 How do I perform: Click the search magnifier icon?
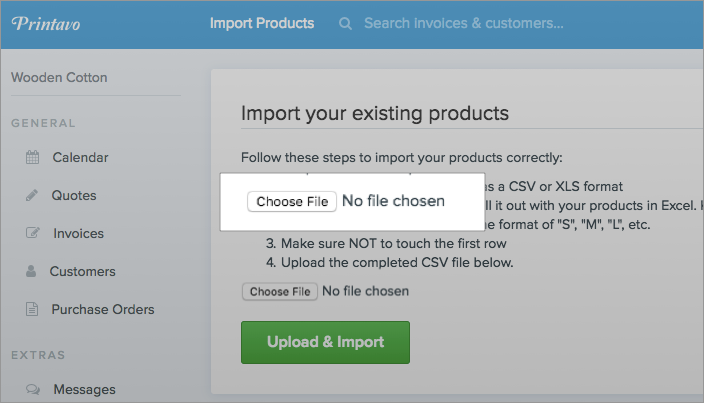pos(345,23)
